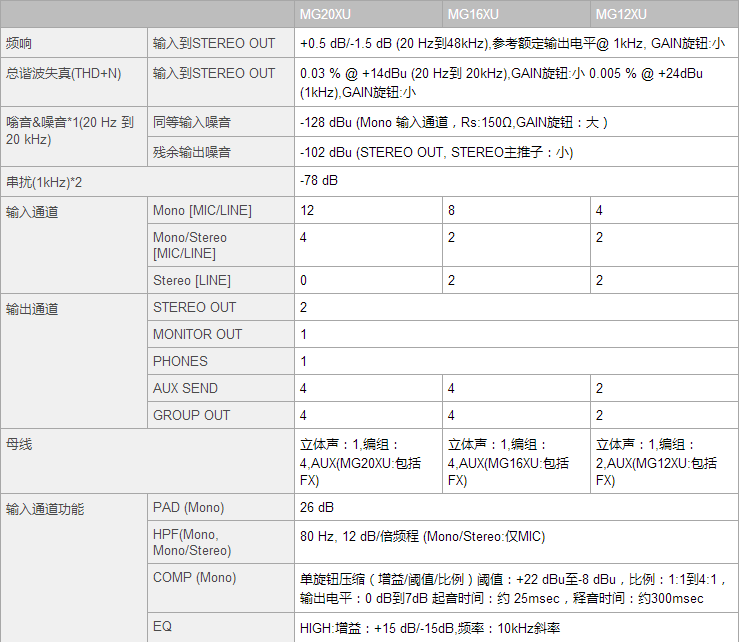The width and height of the screenshot is (739, 642).
Task: Click the PHONES row label
Action: coord(180,361)
